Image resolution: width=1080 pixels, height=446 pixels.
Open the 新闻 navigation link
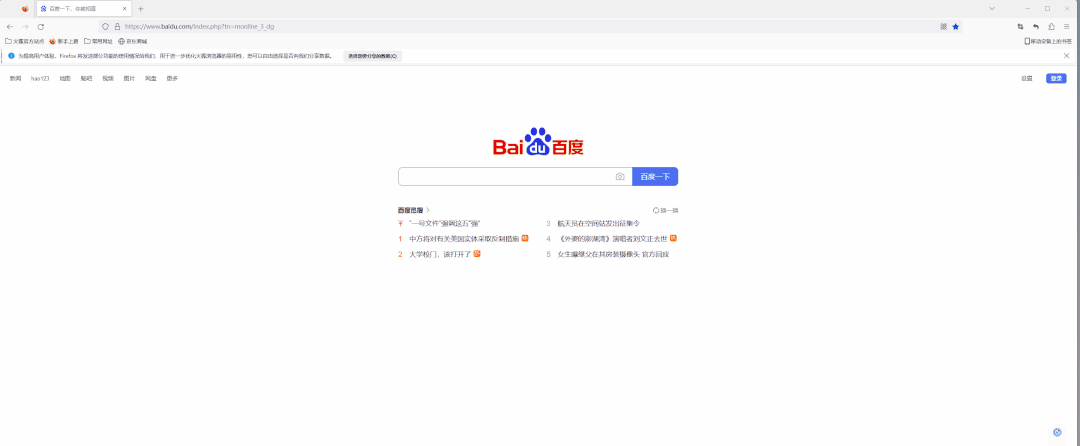[x=15, y=78]
